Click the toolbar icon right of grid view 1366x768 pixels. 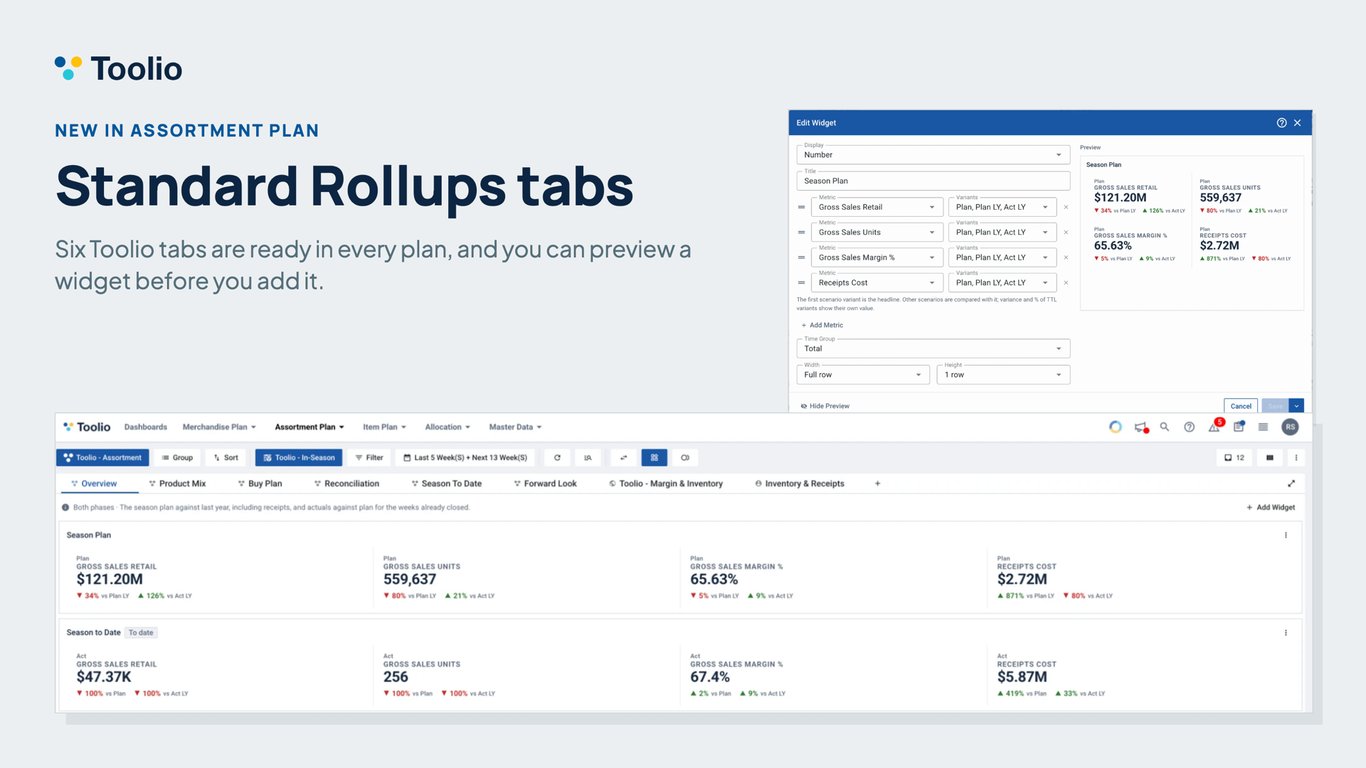pyautogui.click(x=685, y=457)
